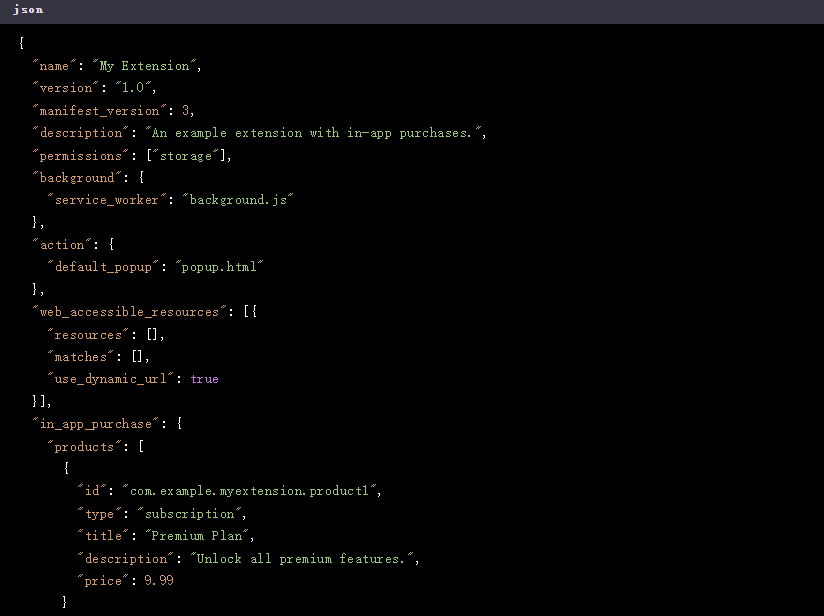Click the manifest_version value 3

(x=186, y=110)
